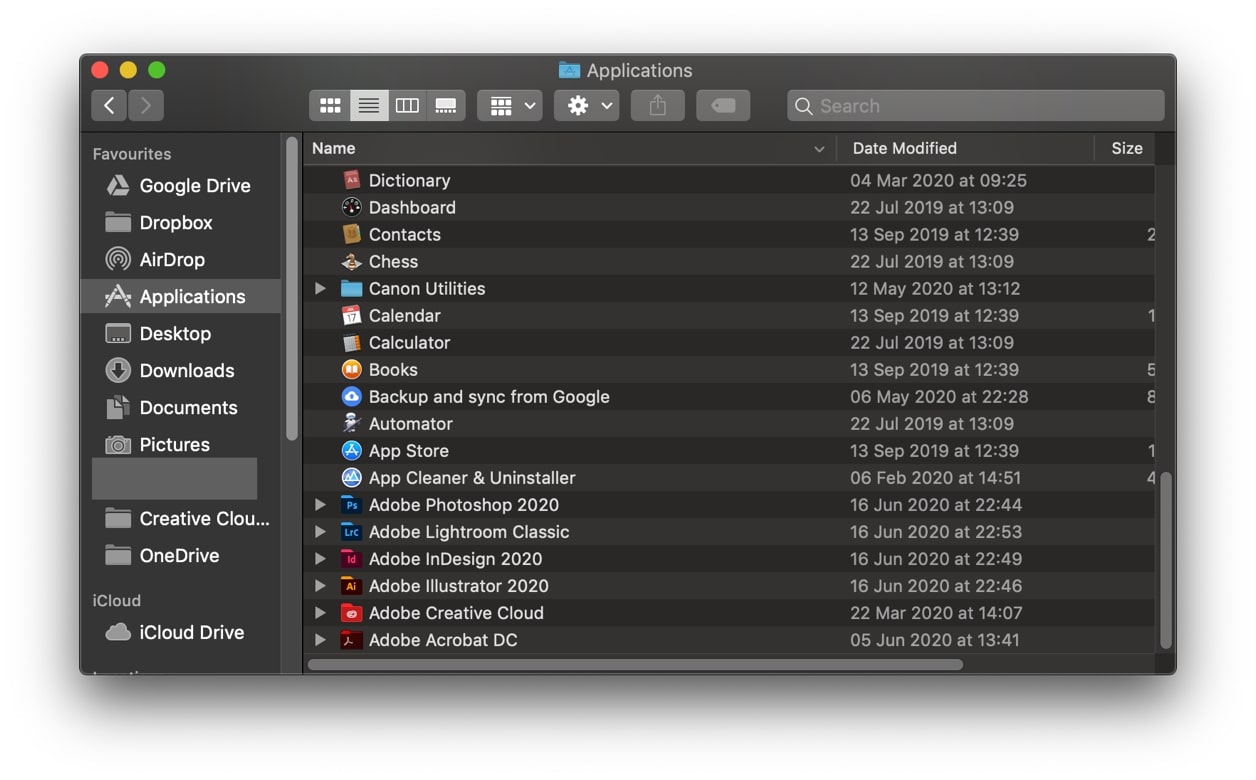
Task: Expand the Adobe Lightroom Classic folder
Action: click(320, 531)
